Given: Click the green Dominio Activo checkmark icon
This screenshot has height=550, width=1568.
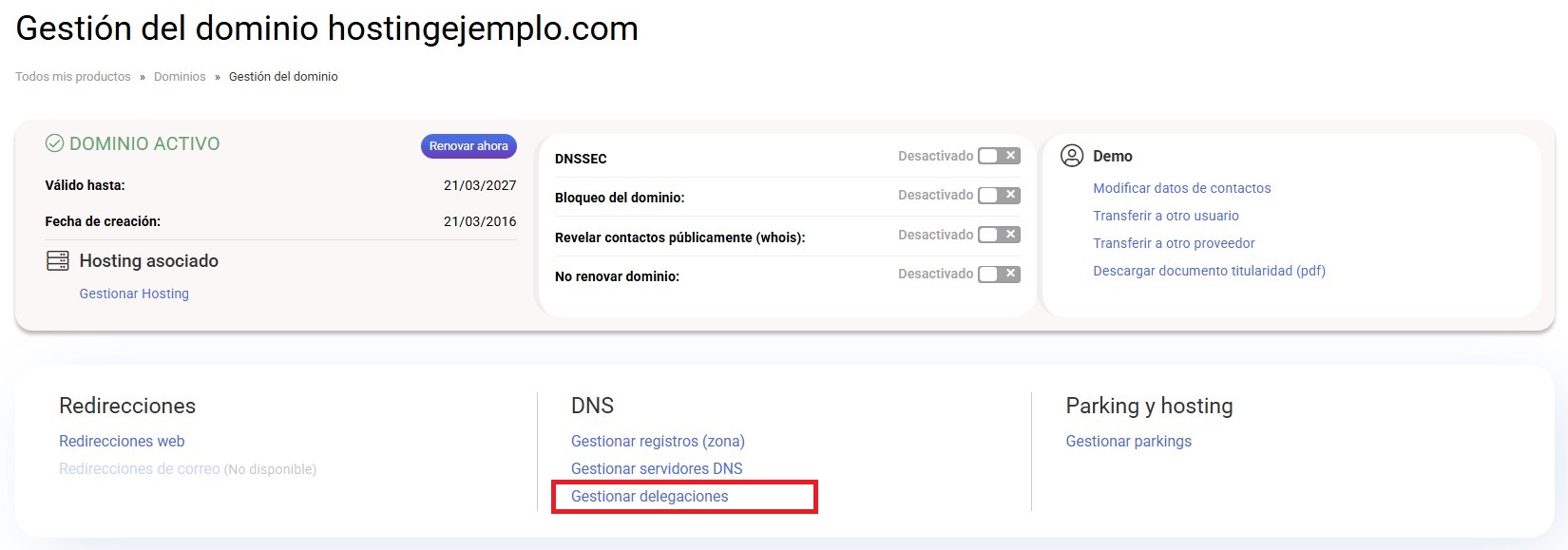Looking at the screenshot, I should coord(55,143).
